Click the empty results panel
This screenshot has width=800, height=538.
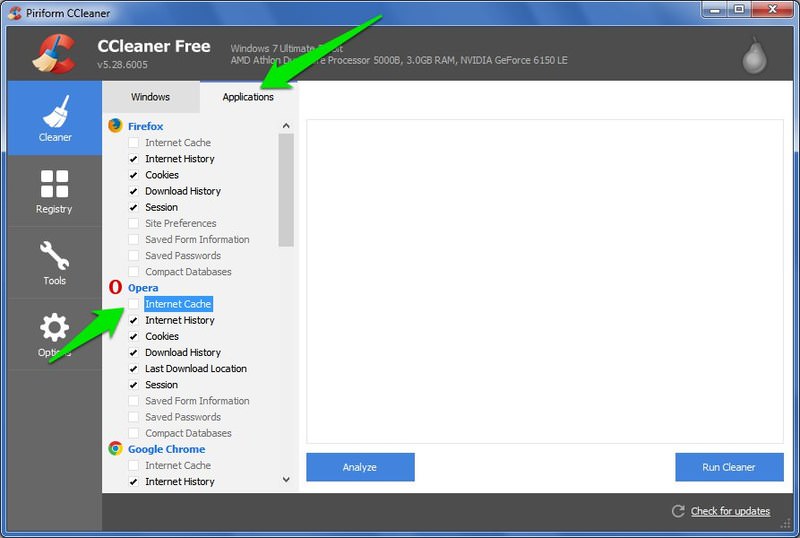coord(544,281)
